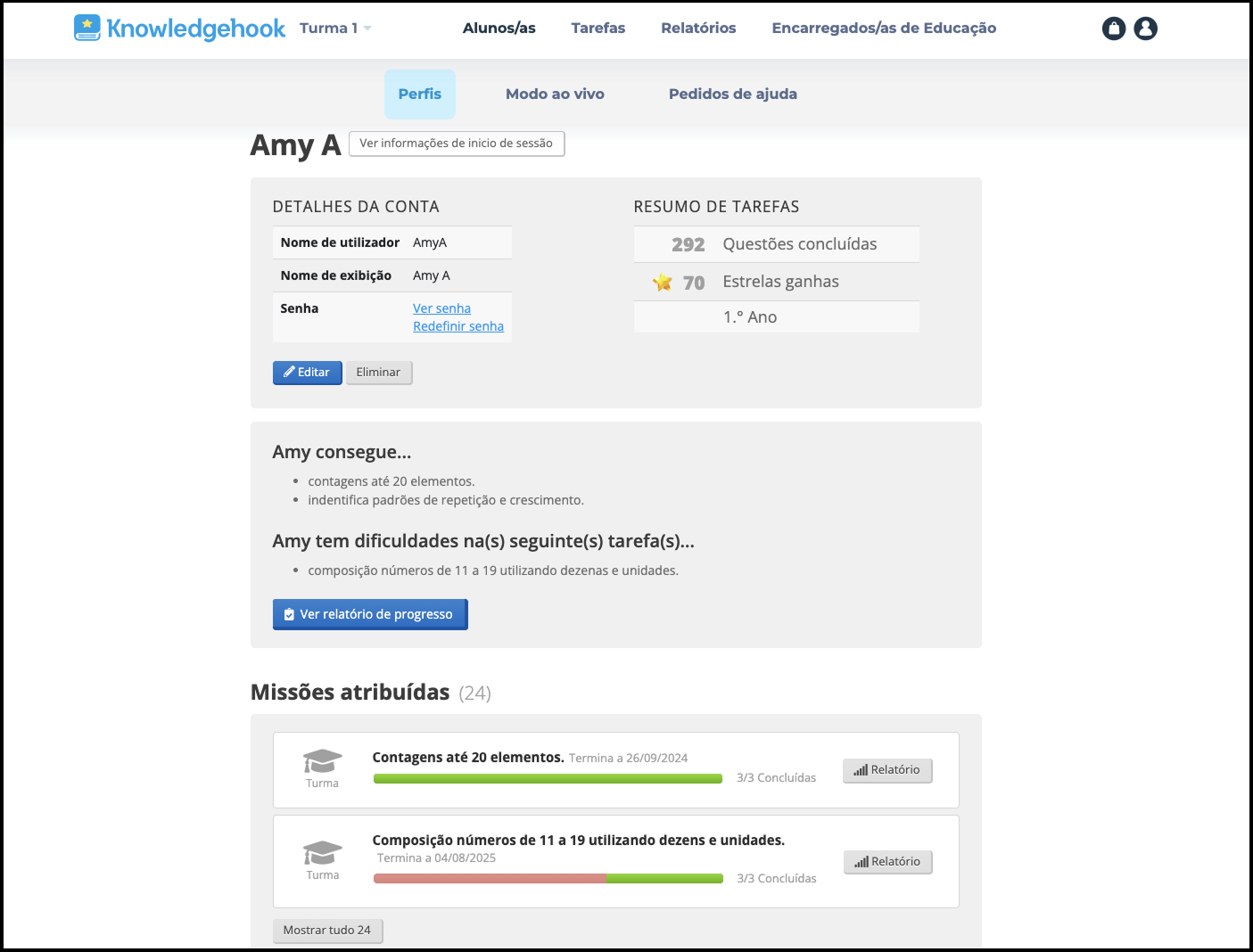
Task: Switch to Pedidos de ajuda tab
Action: pyautogui.click(x=733, y=94)
